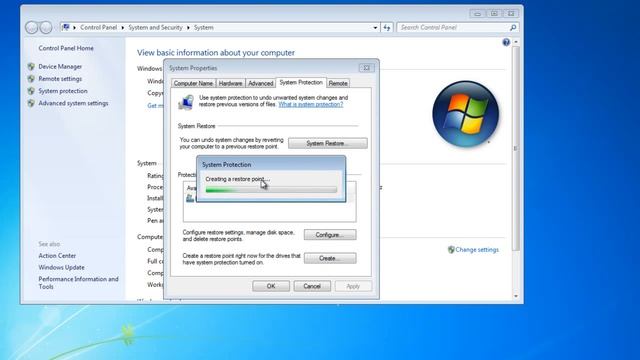Open the Remote settings link
The height and width of the screenshot is (360, 640).
pos(60,79)
